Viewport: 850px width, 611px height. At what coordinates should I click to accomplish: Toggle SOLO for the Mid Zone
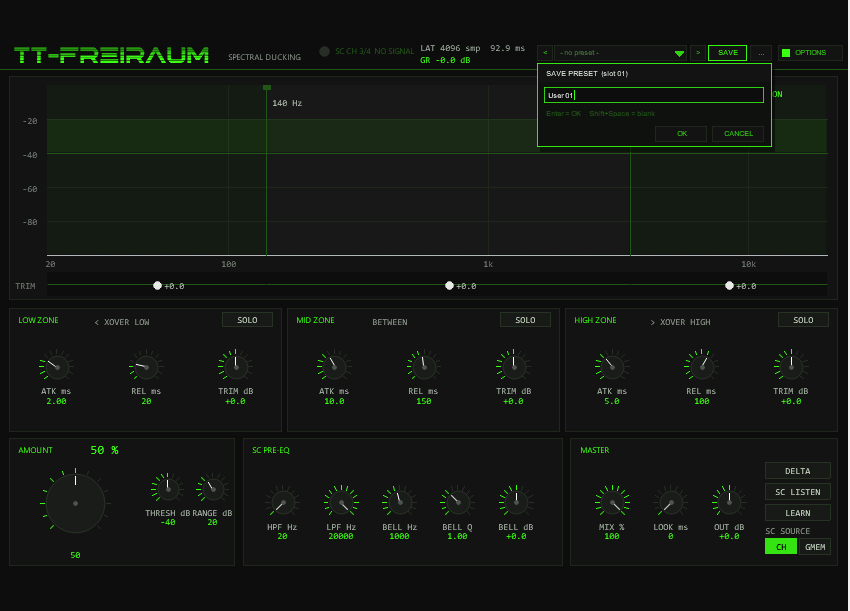pos(525,320)
